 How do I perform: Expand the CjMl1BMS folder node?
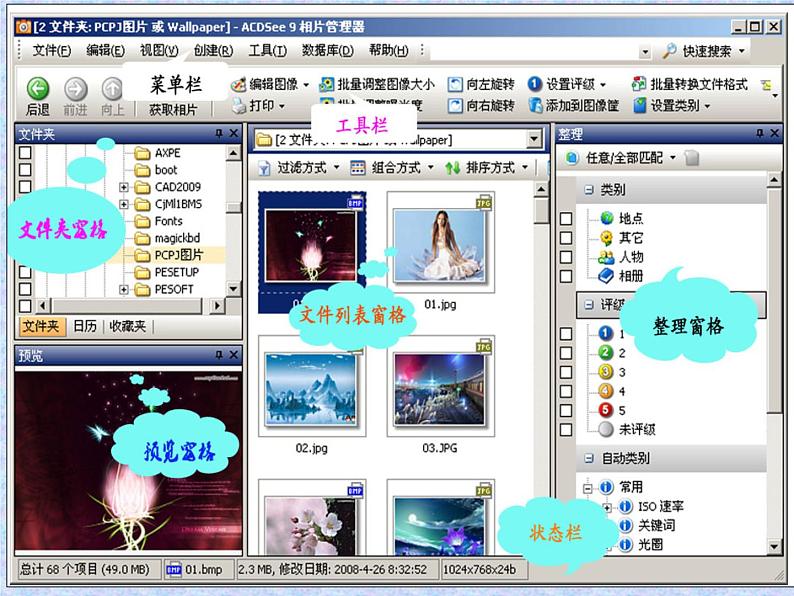pos(124,204)
